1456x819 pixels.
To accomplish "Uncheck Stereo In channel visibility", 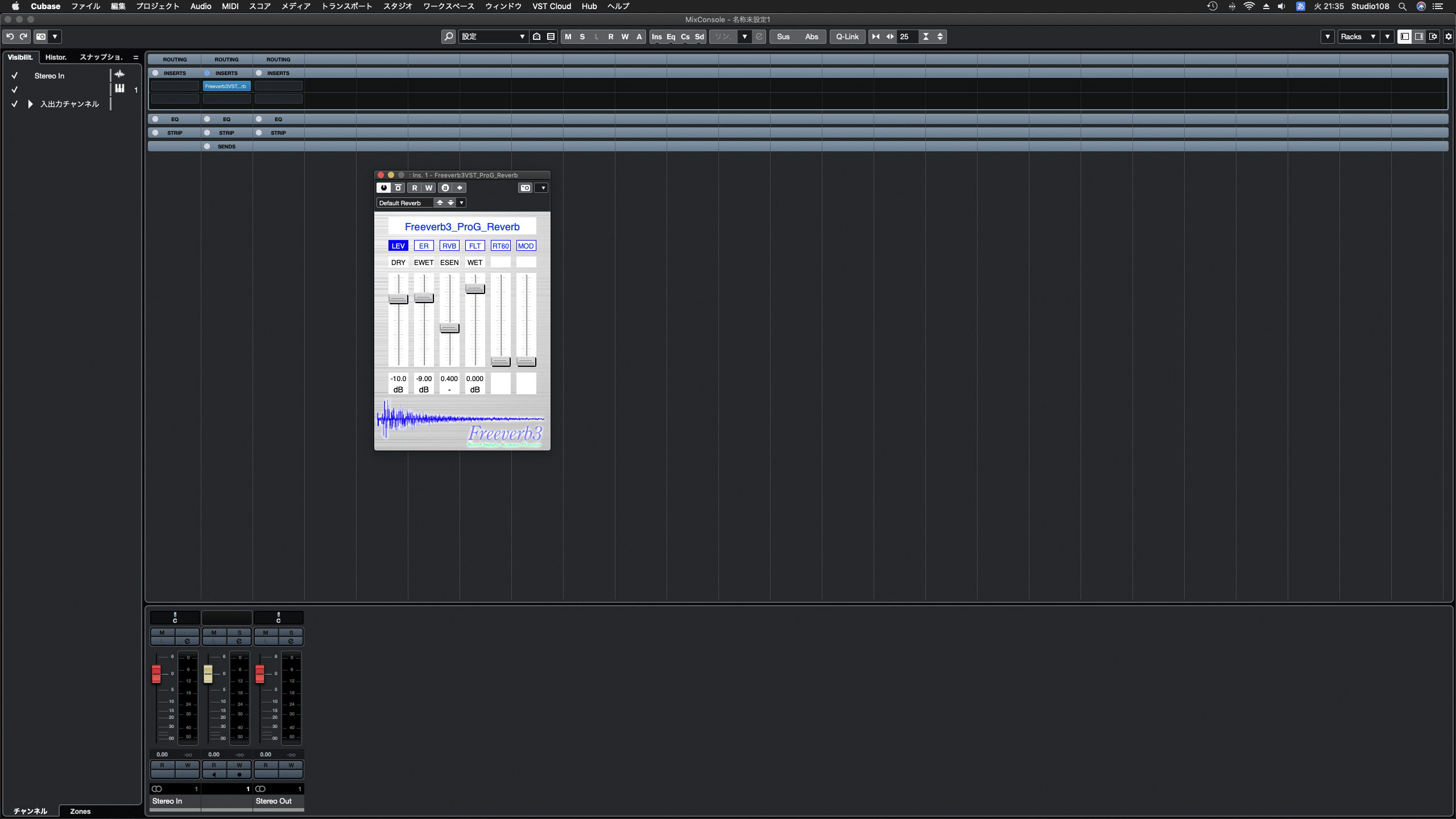I will coord(14,75).
